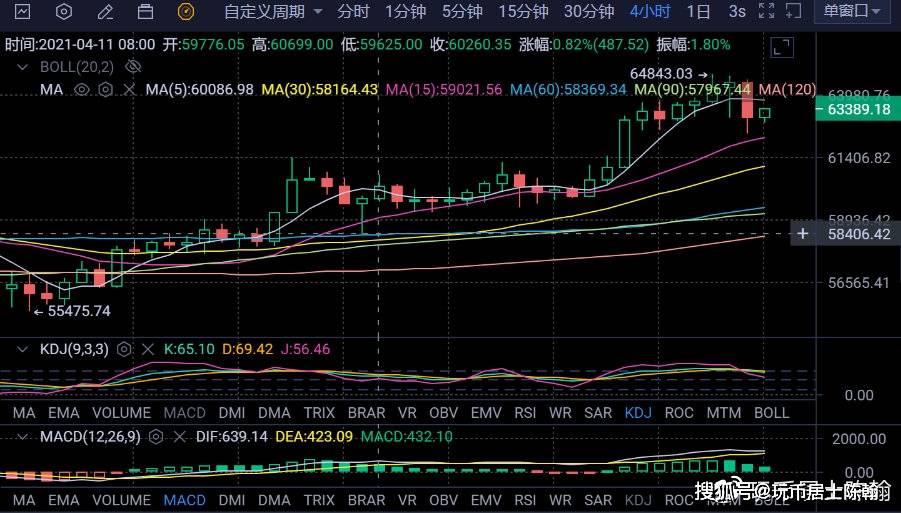
Task: Click the 58406.42 crosshair price label
Action: click(859, 234)
